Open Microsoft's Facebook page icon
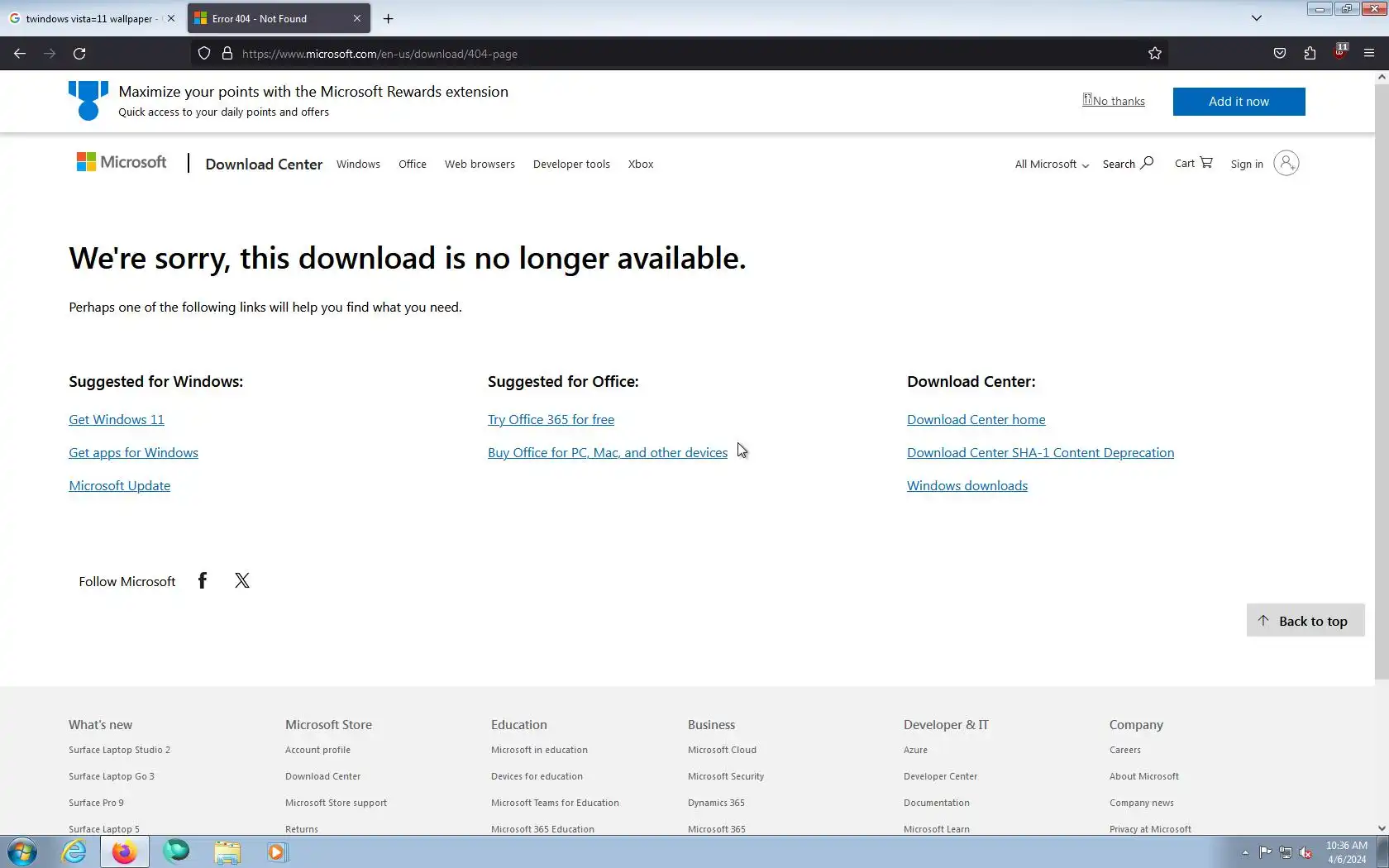 coord(203,580)
